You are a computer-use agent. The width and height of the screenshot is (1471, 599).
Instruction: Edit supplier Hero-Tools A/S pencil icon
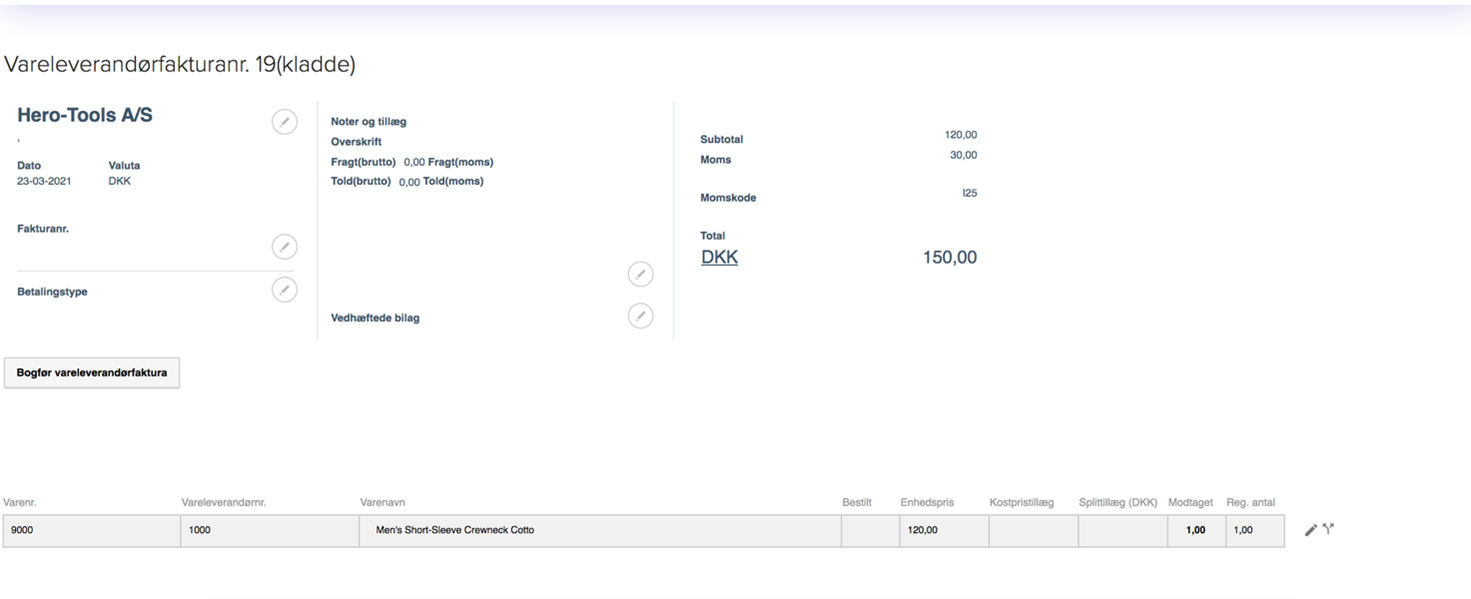(284, 122)
